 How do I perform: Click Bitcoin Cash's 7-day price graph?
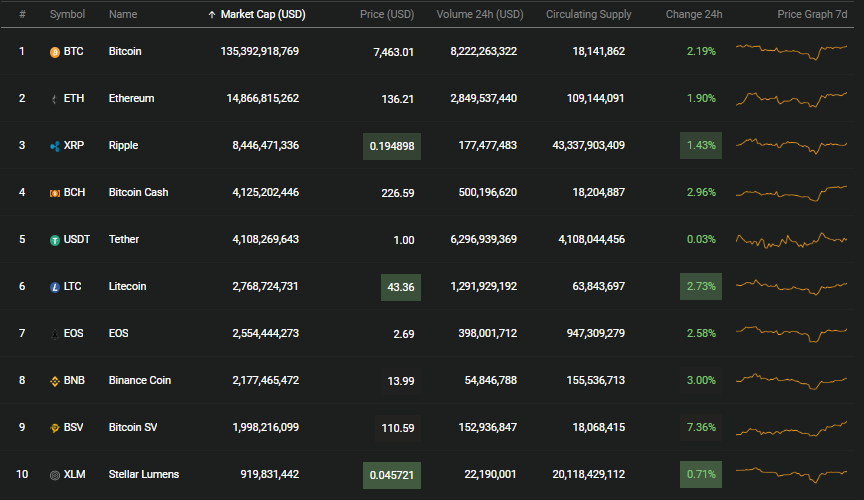pos(791,193)
